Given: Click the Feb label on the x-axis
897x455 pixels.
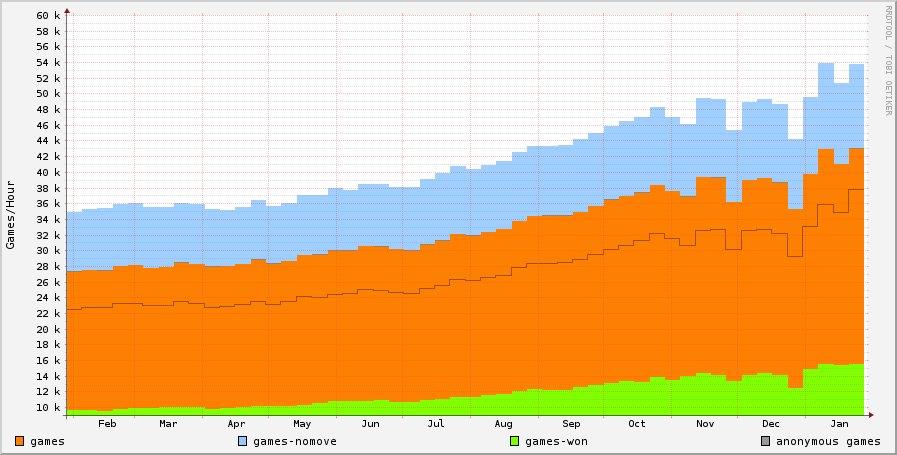Looking at the screenshot, I should tap(108, 424).
